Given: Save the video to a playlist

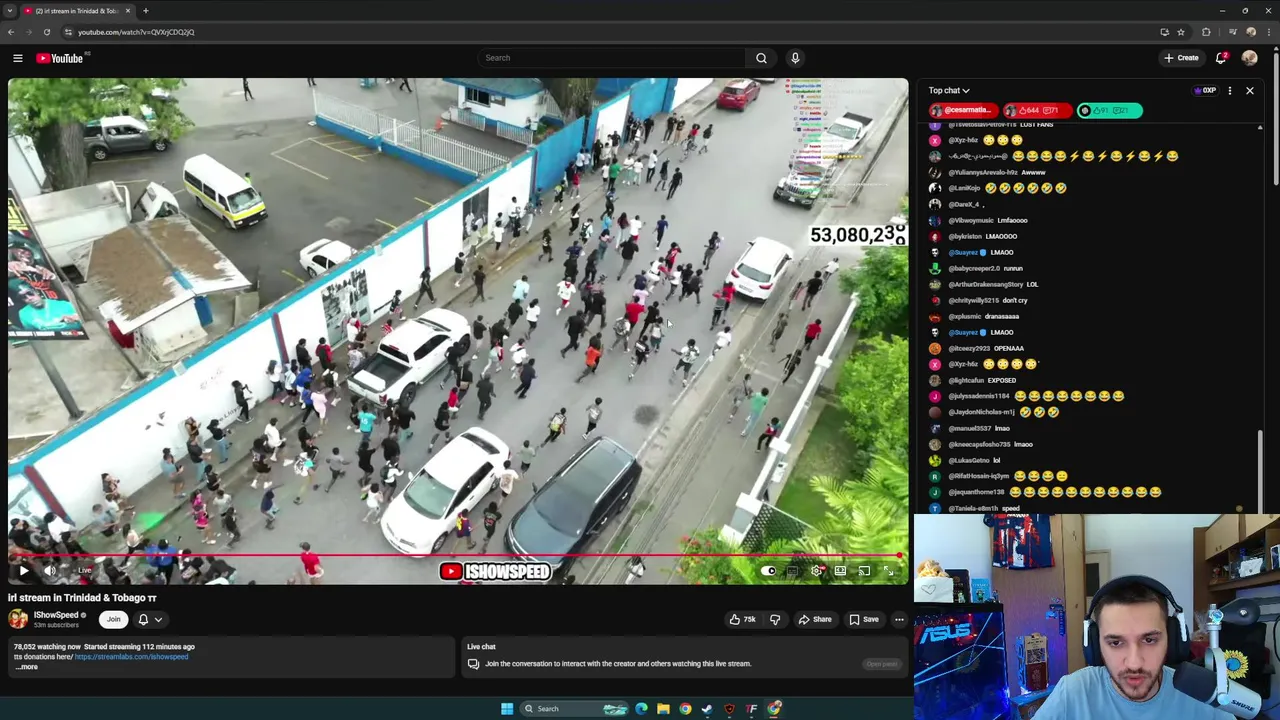Looking at the screenshot, I should coord(864,619).
